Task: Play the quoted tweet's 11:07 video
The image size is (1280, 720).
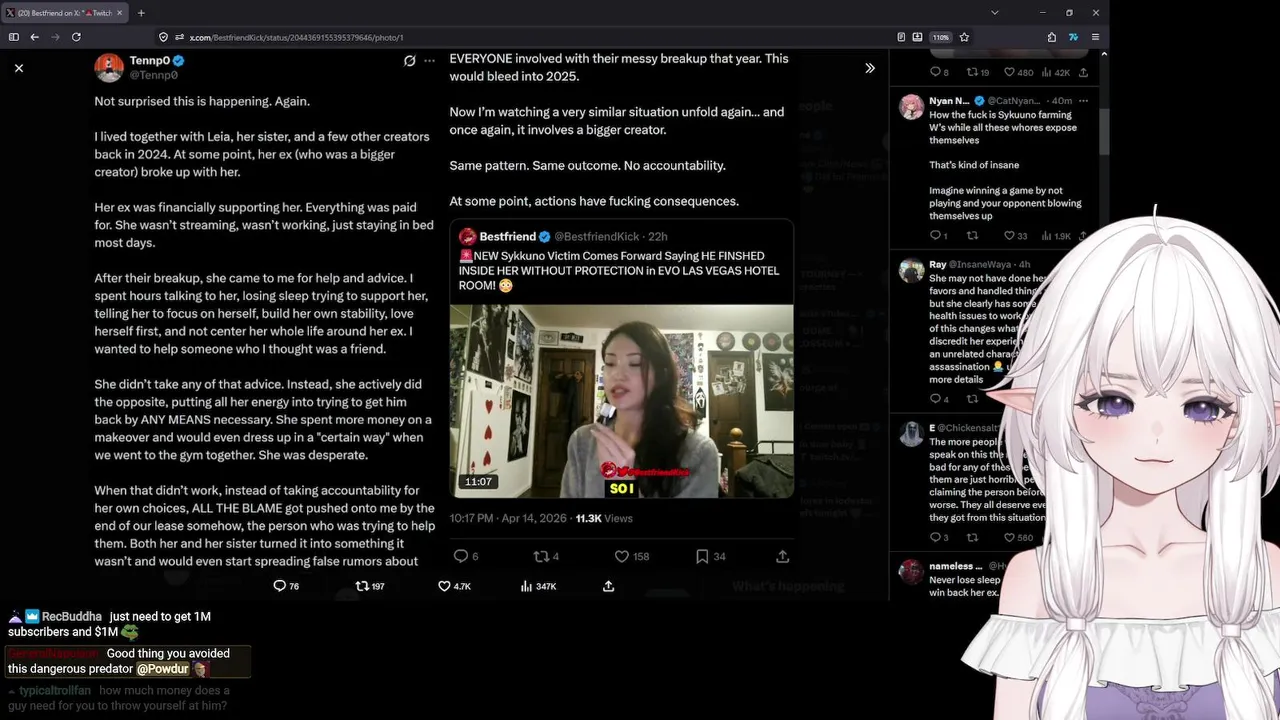Action: coord(621,401)
